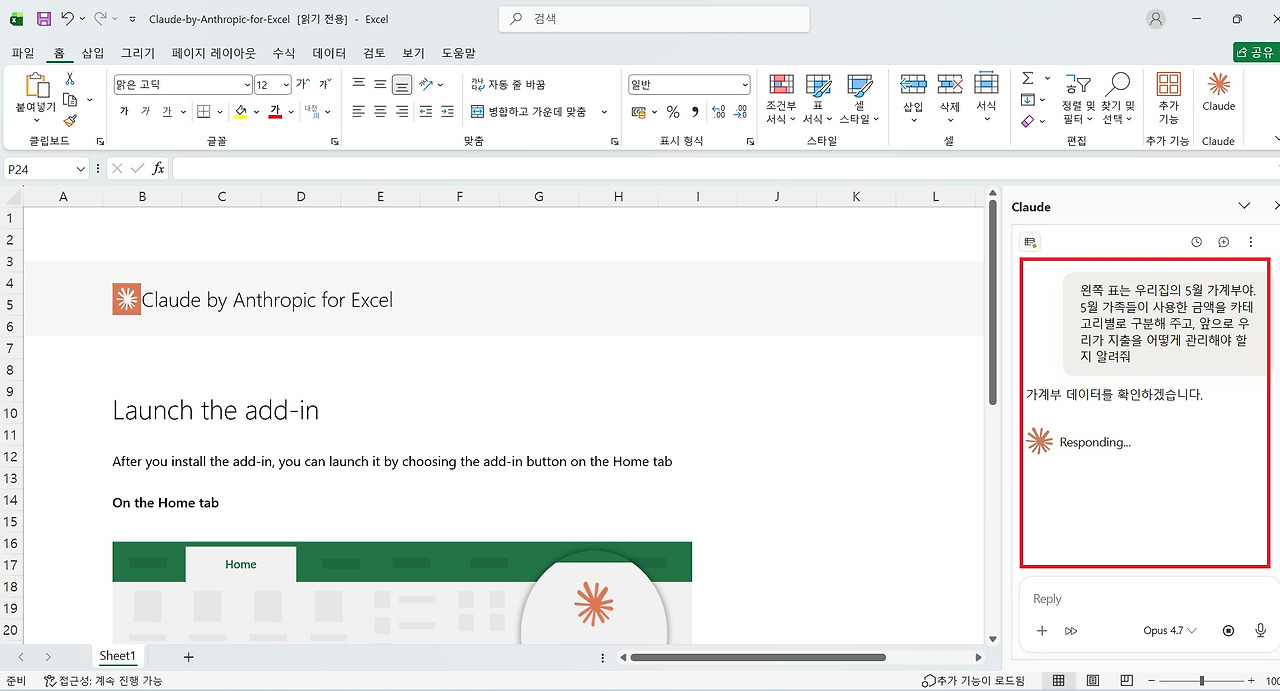
Task: Toggle bottom vertical alignment
Action: click(402, 85)
